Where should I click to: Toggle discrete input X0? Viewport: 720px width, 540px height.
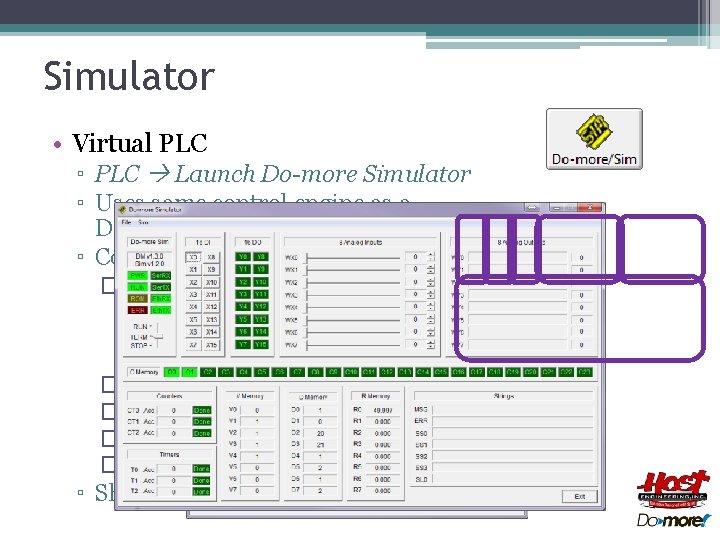193,258
